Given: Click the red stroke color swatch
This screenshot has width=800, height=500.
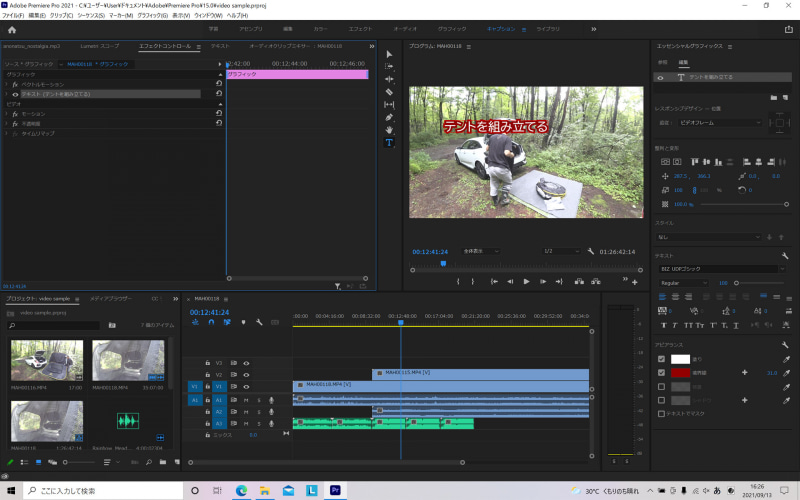Looking at the screenshot, I should (x=680, y=373).
